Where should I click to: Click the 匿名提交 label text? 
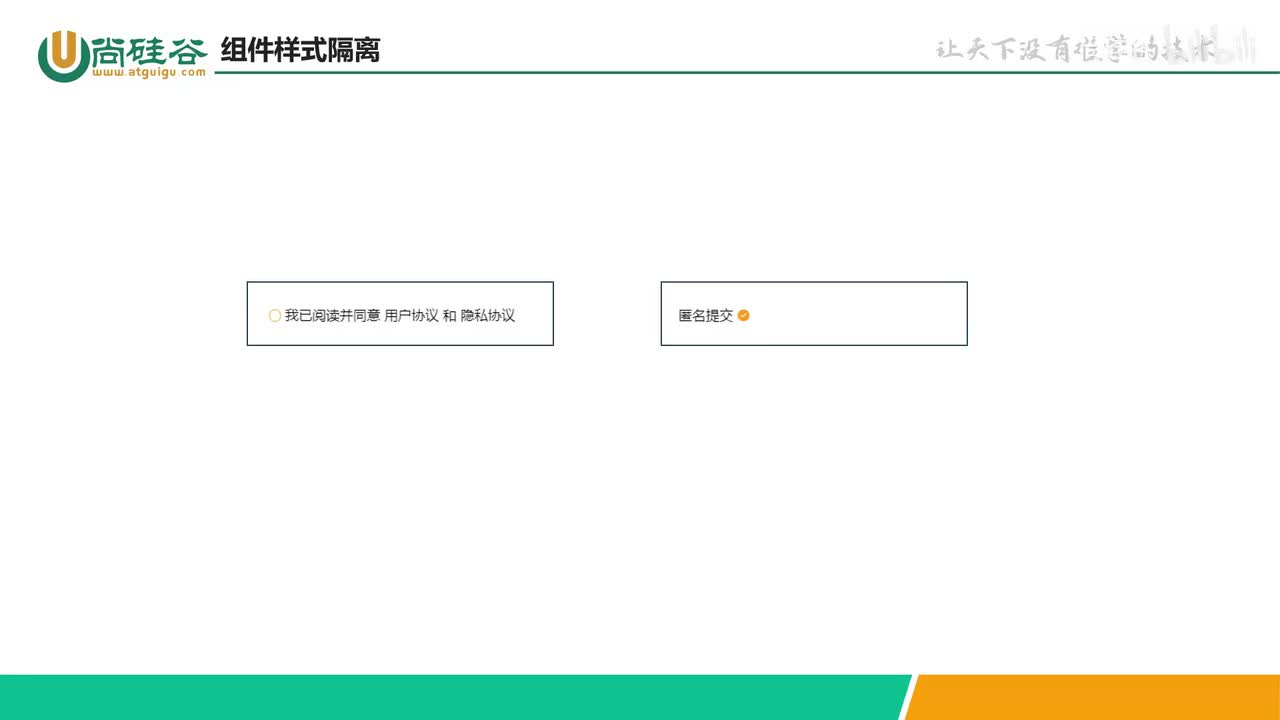tap(706, 315)
